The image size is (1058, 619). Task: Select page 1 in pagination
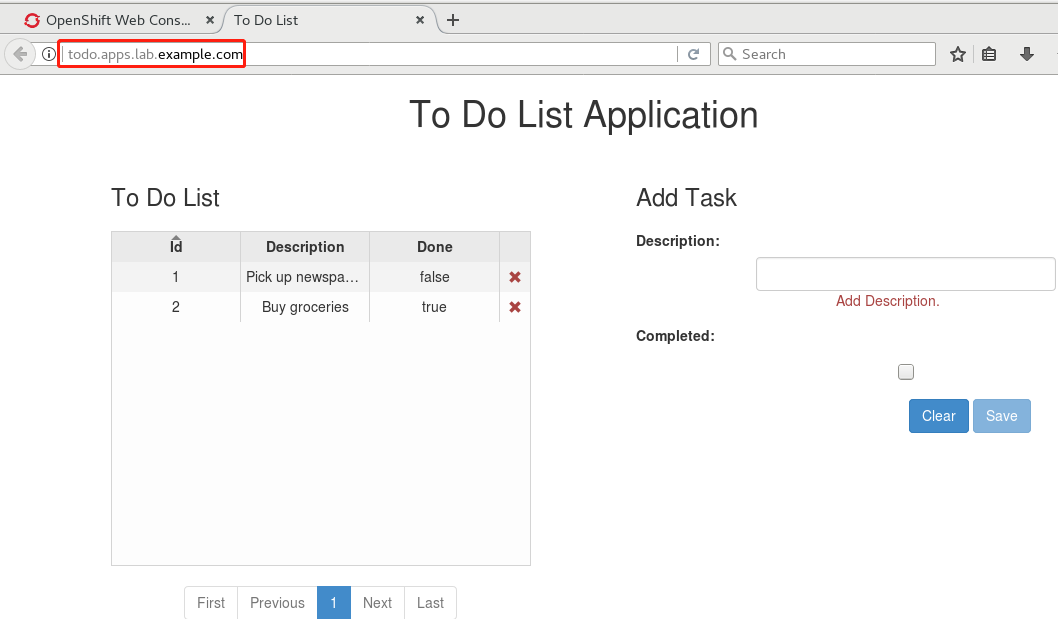point(333,603)
